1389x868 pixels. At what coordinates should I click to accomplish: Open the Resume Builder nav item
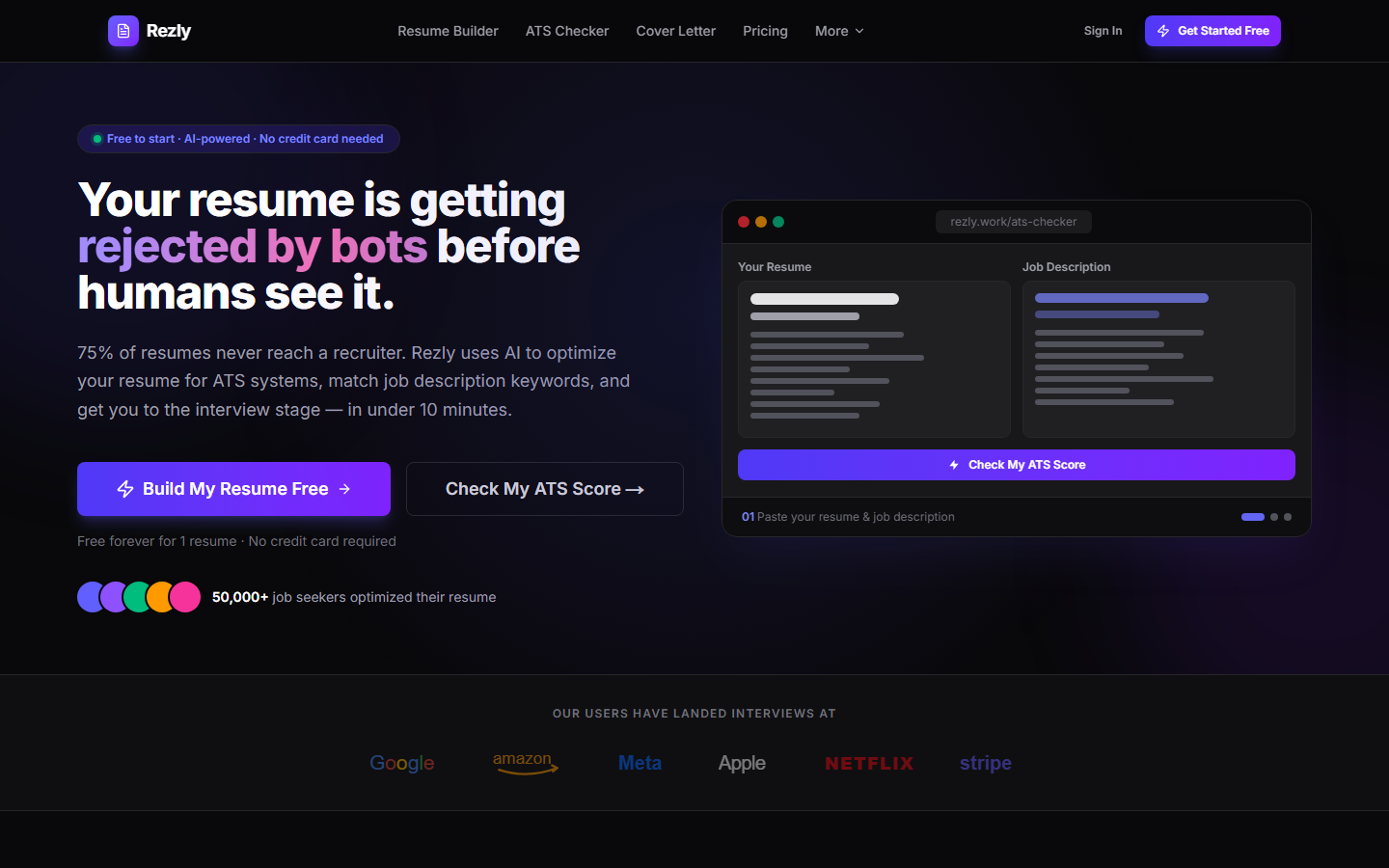point(448,31)
